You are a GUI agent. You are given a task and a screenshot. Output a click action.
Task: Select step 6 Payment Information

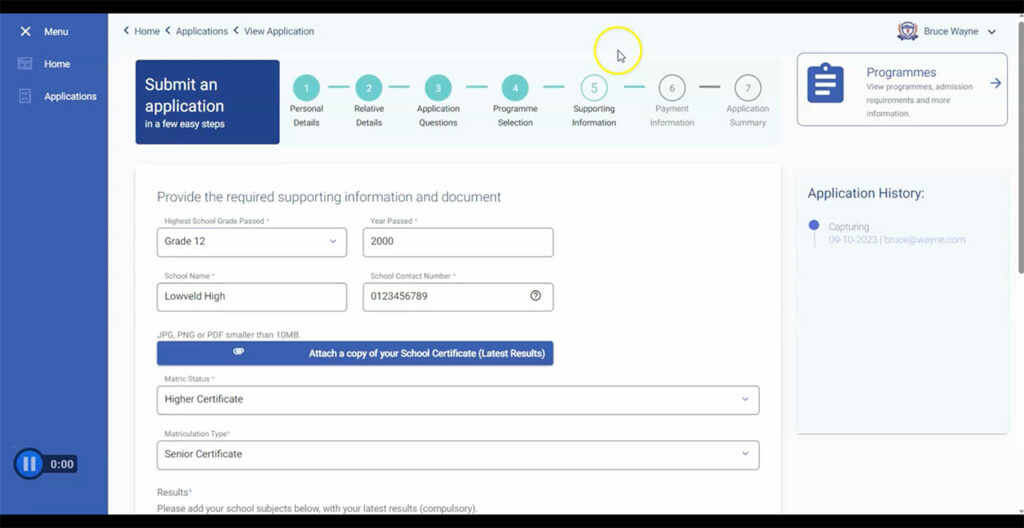click(671, 88)
